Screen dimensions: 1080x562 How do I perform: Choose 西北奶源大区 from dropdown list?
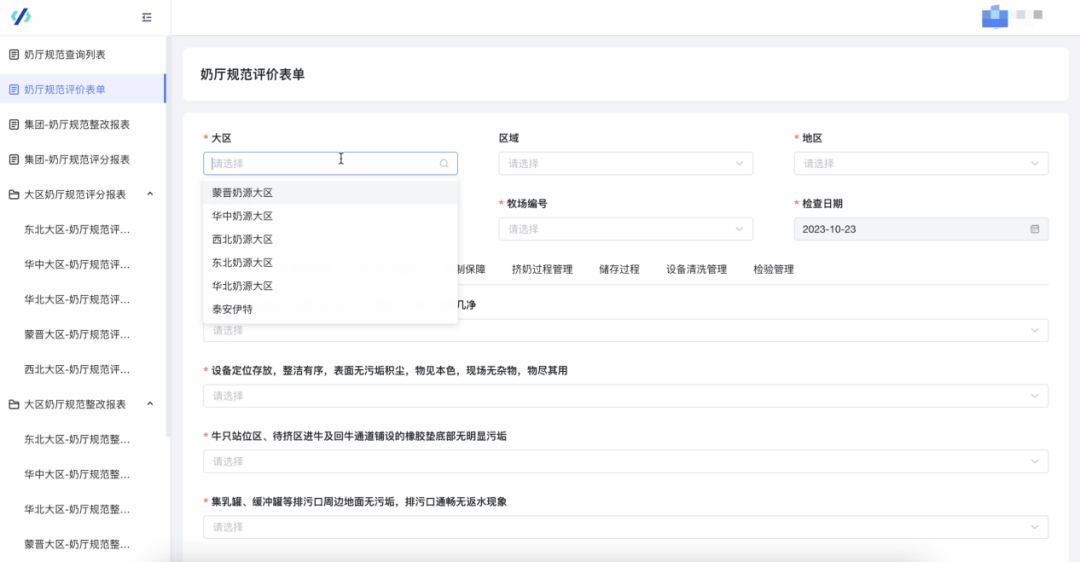[x=331, y=240]
